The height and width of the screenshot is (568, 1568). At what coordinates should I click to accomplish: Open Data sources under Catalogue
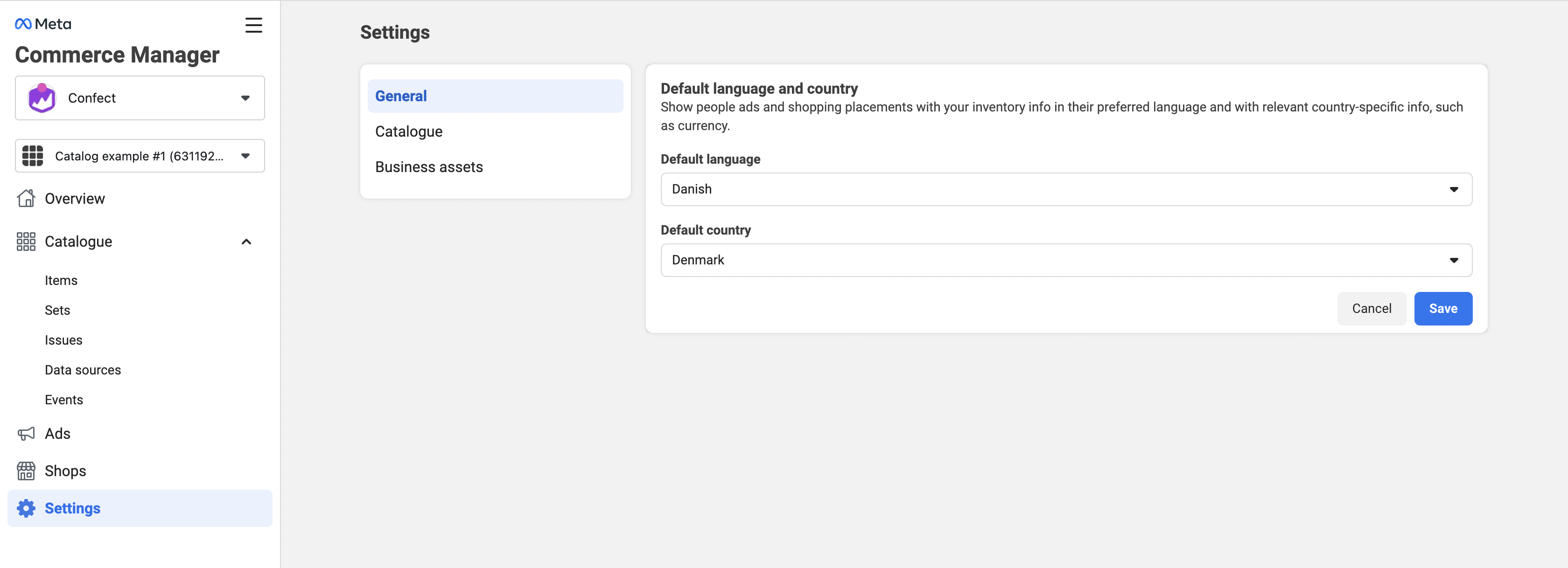tap(83, 370)
